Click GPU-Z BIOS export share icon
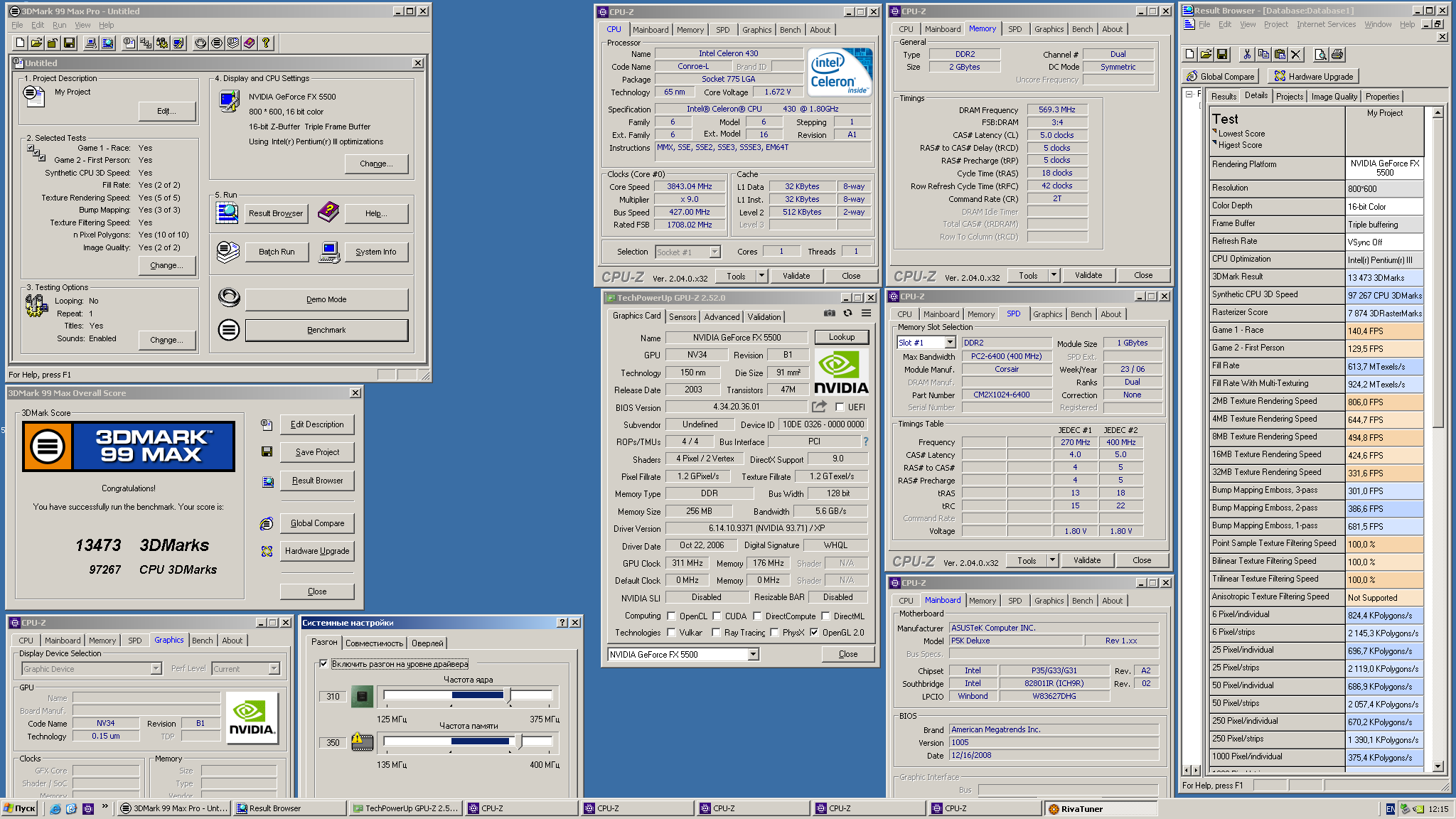1456x819 pixels. (x=820, y=407)
